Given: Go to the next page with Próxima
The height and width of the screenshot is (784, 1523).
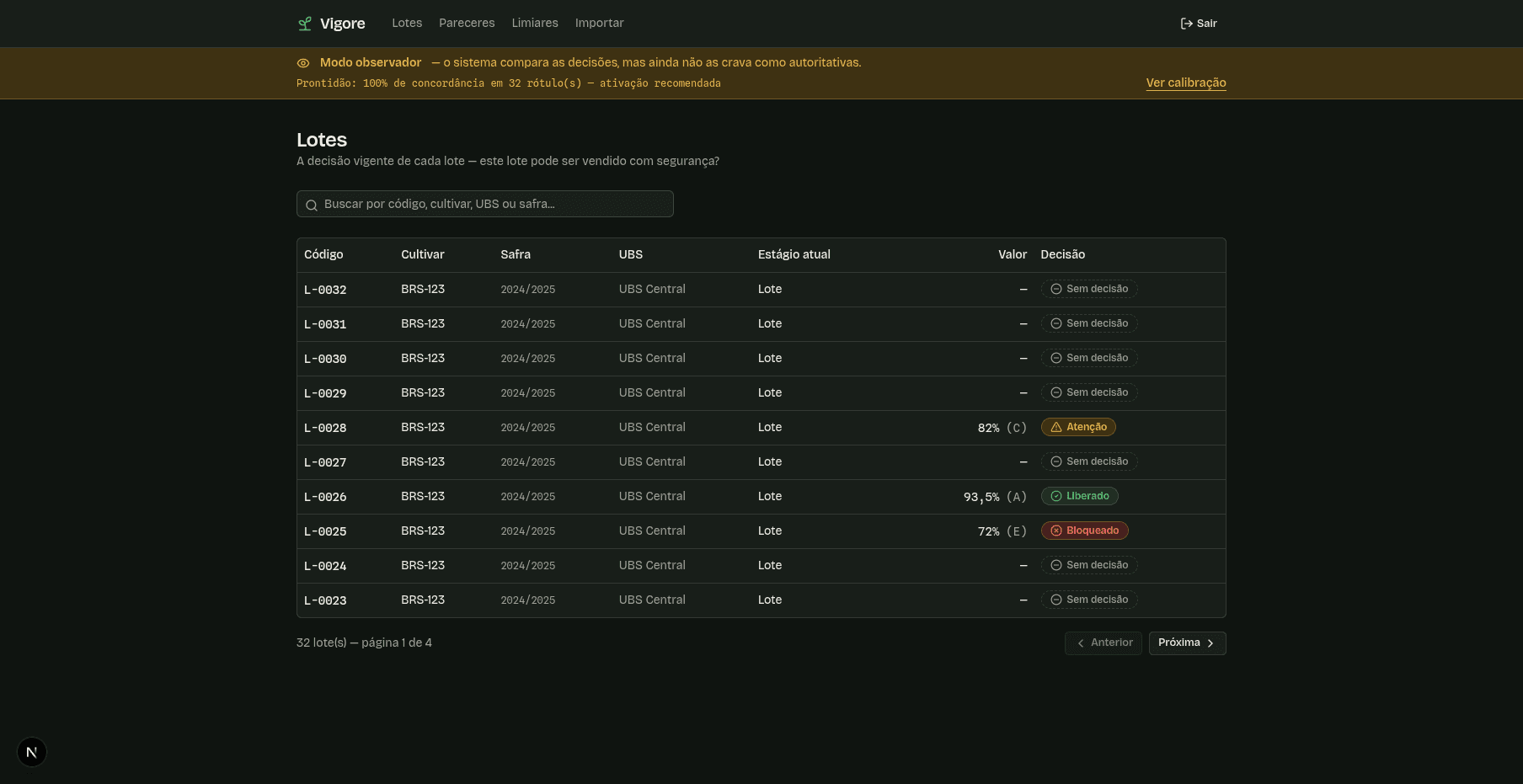Looking at the screenshot, I should pyautogui.click(x=1187, y=643).
